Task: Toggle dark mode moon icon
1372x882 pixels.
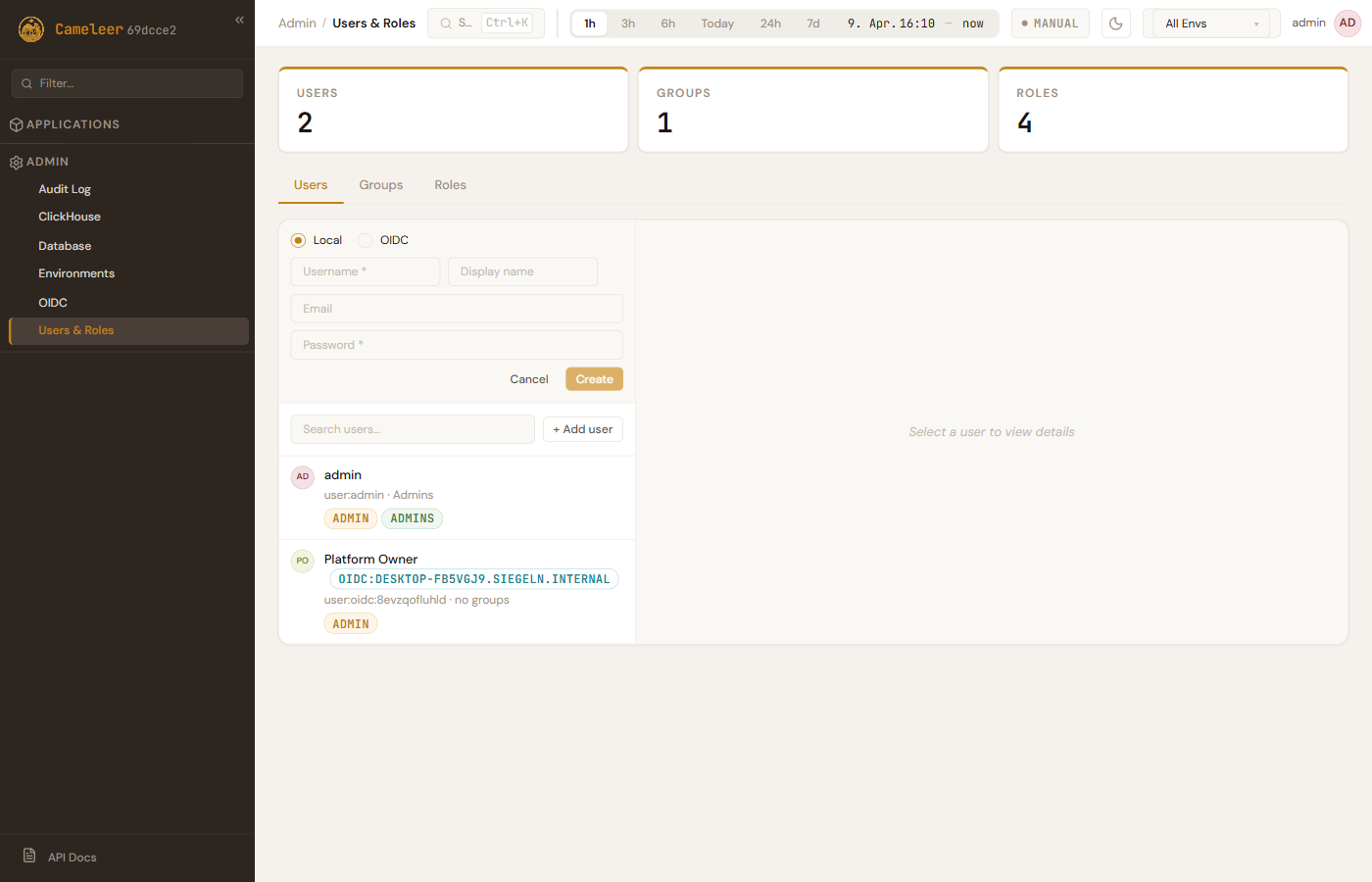Action: (x=1115, y=24)
